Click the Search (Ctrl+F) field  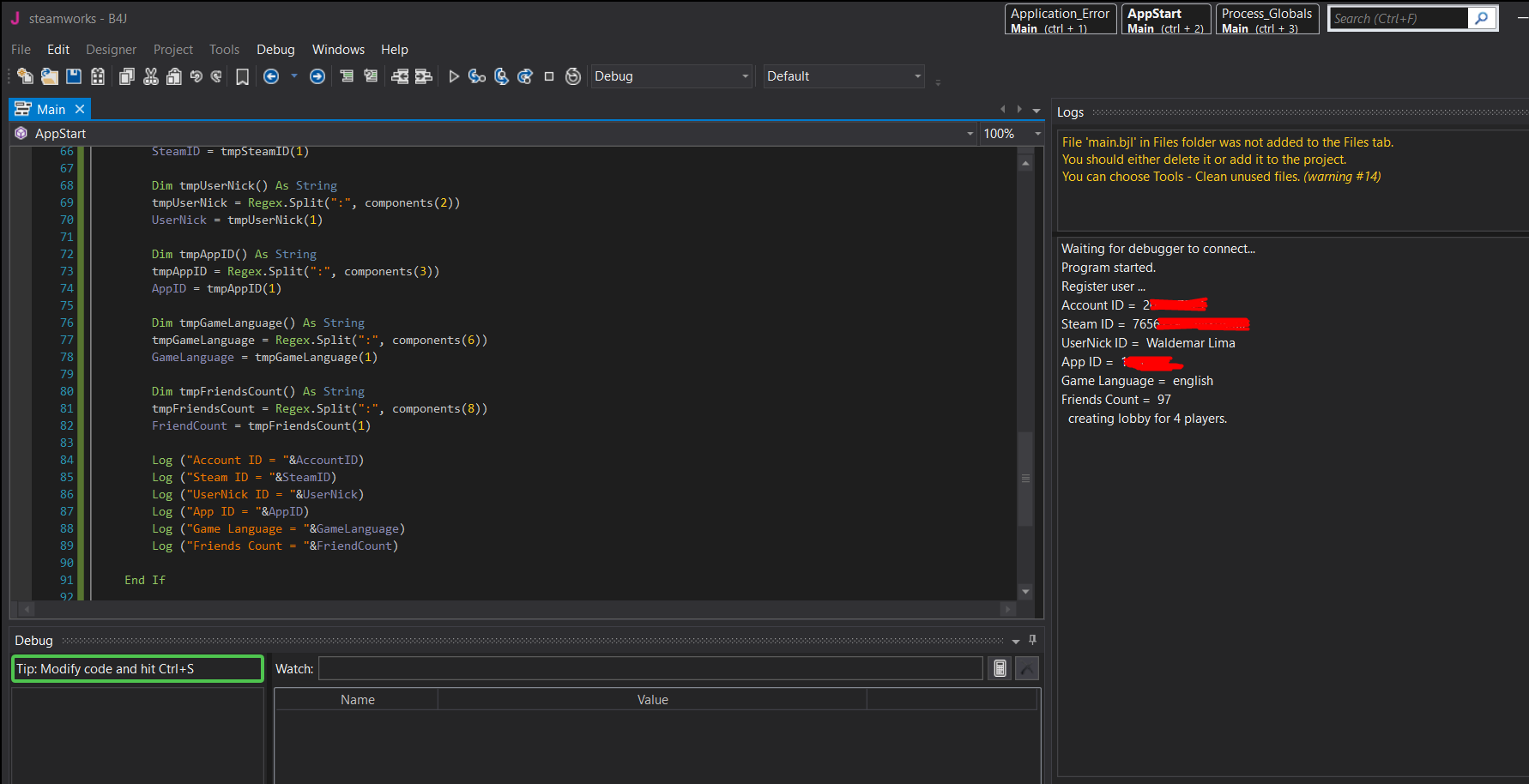tap(1399, 18)
